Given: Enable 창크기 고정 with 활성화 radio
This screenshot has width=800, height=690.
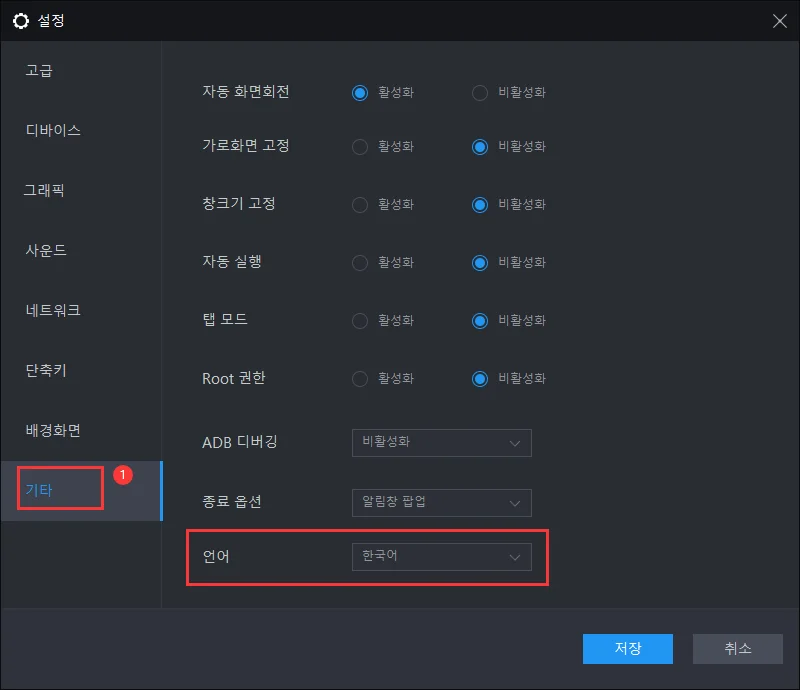Looking at the screenshot, I should coord(360,205).
